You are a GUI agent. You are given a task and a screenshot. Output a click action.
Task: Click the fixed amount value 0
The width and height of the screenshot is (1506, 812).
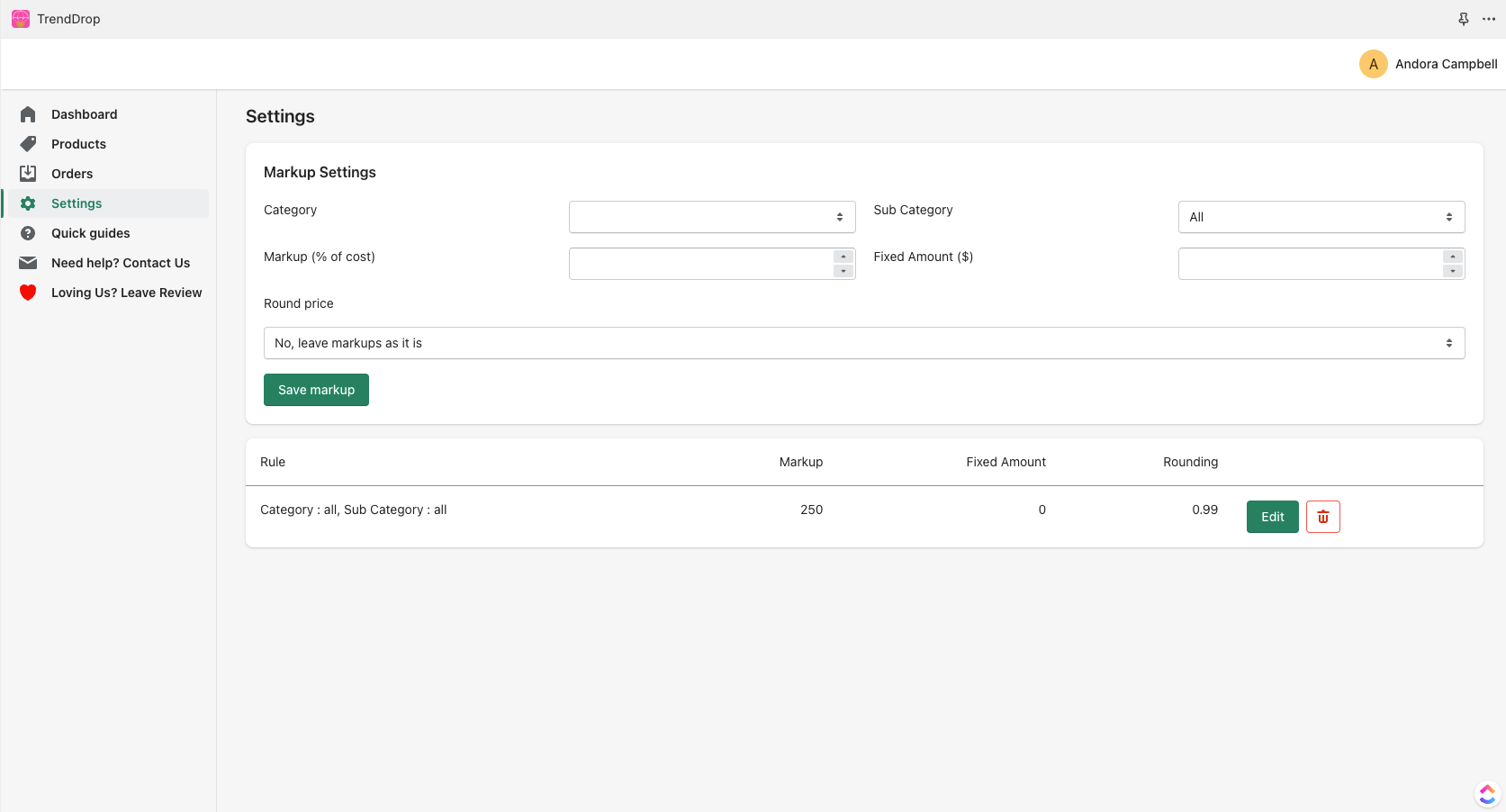click(x=1042, y=510)
